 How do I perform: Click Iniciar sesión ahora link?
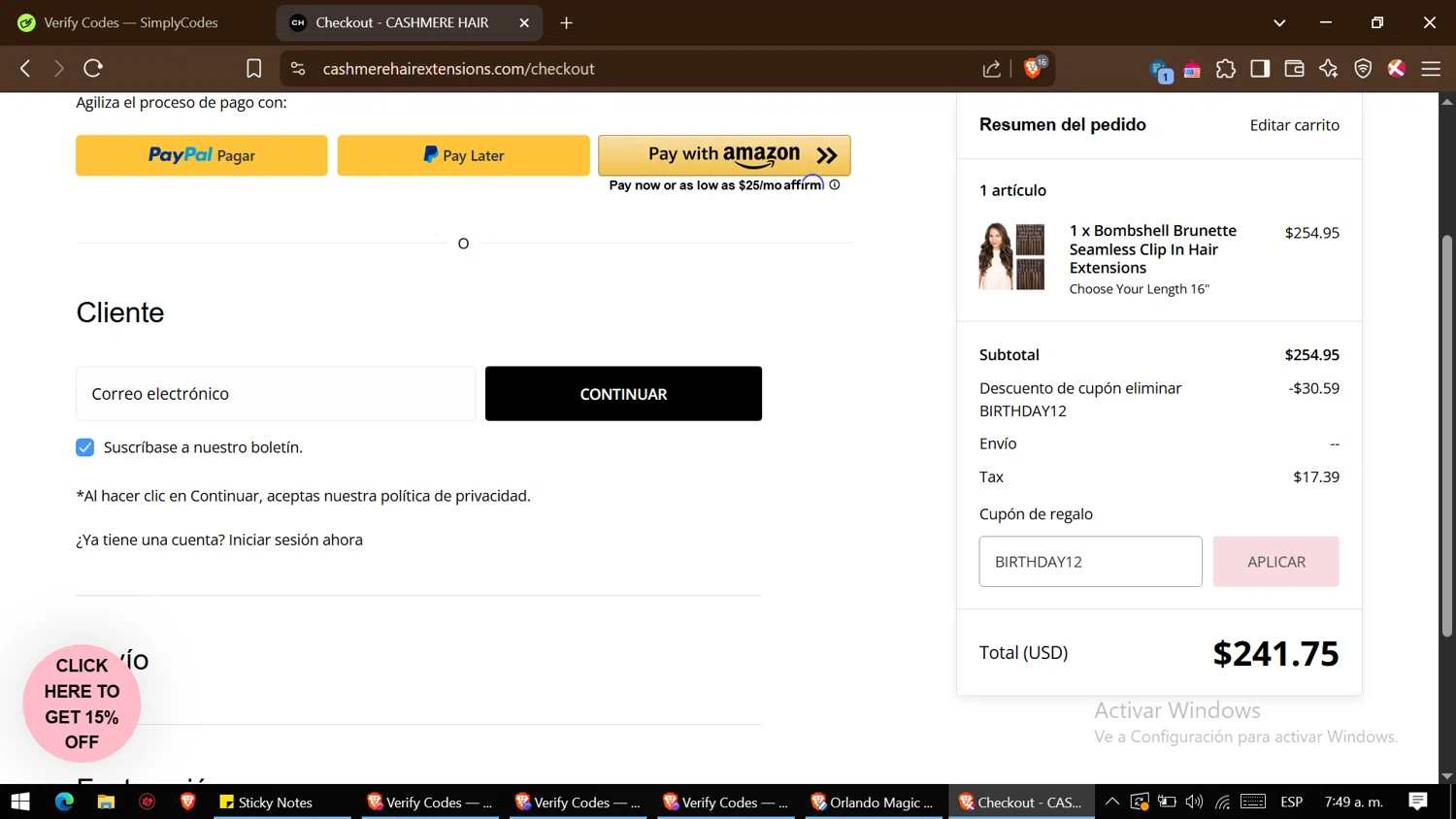(x=296, y=540)
